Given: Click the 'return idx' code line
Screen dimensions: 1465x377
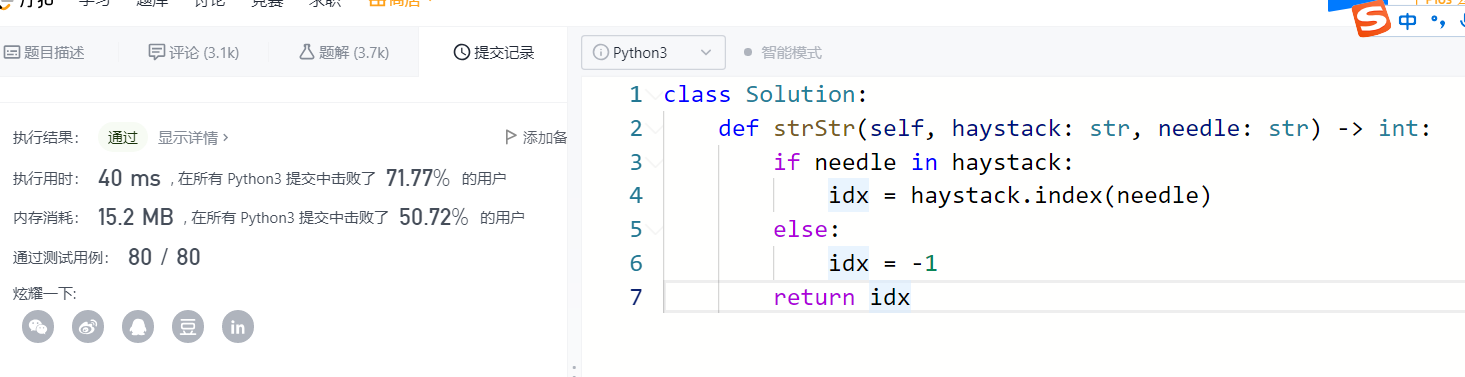Looking at the screenshot, I should [x=841, y=298].
